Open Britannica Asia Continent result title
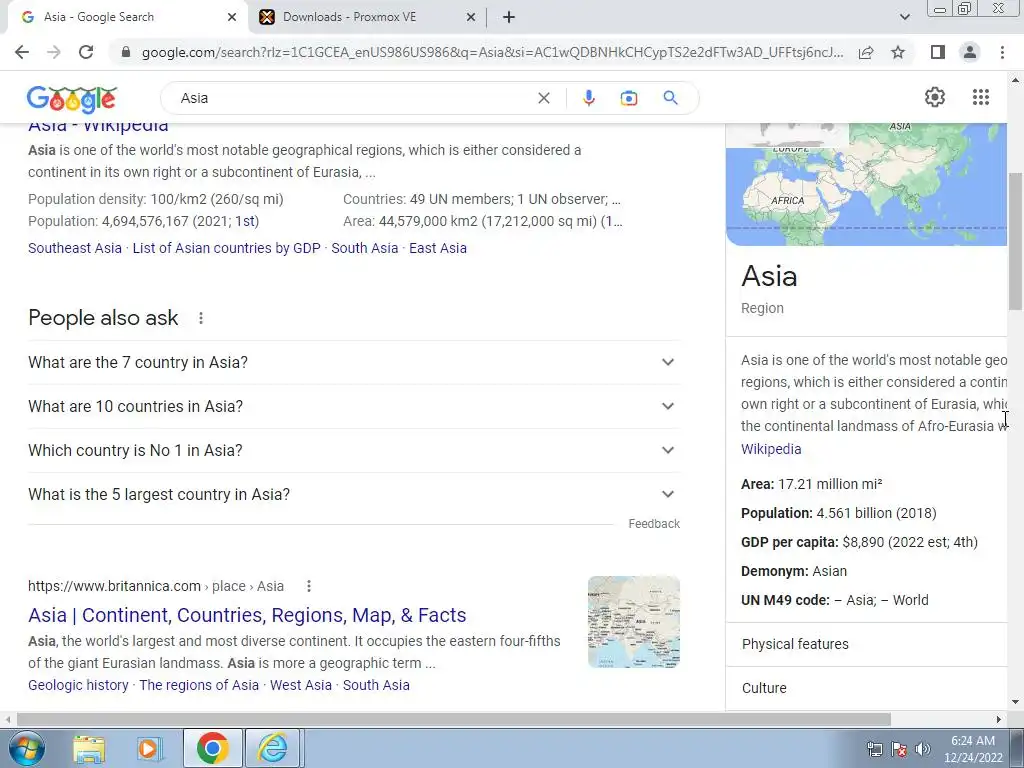Image resolution: width=1024 pixels, height=768 pixels. 247,615
